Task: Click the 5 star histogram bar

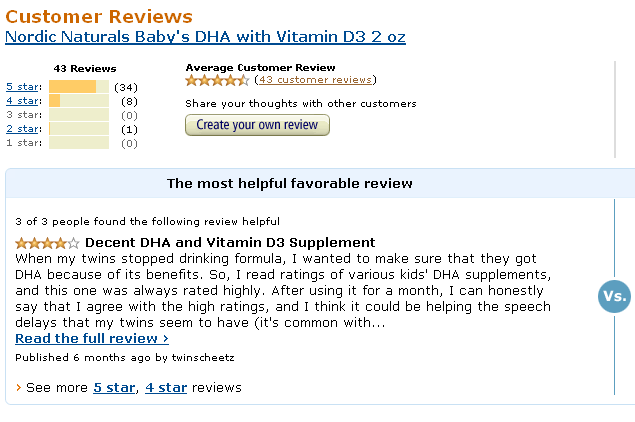Action: click(79, 87)
